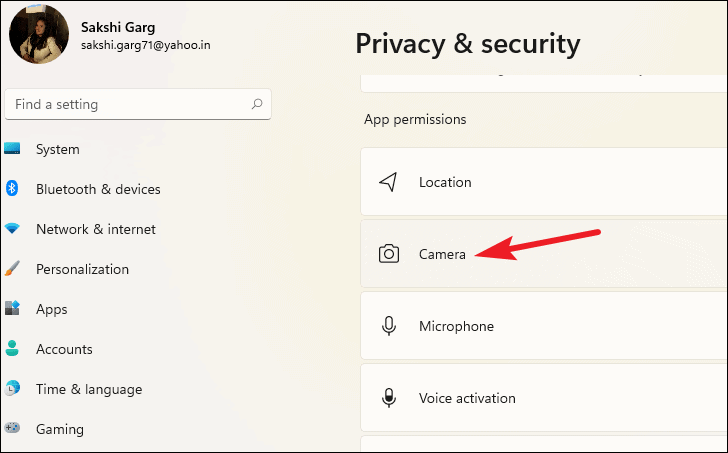Image resolution: width=728 pixels, height=453 pixels.
Task: Click the Gaming controller icon
Action: click(12, 427)
